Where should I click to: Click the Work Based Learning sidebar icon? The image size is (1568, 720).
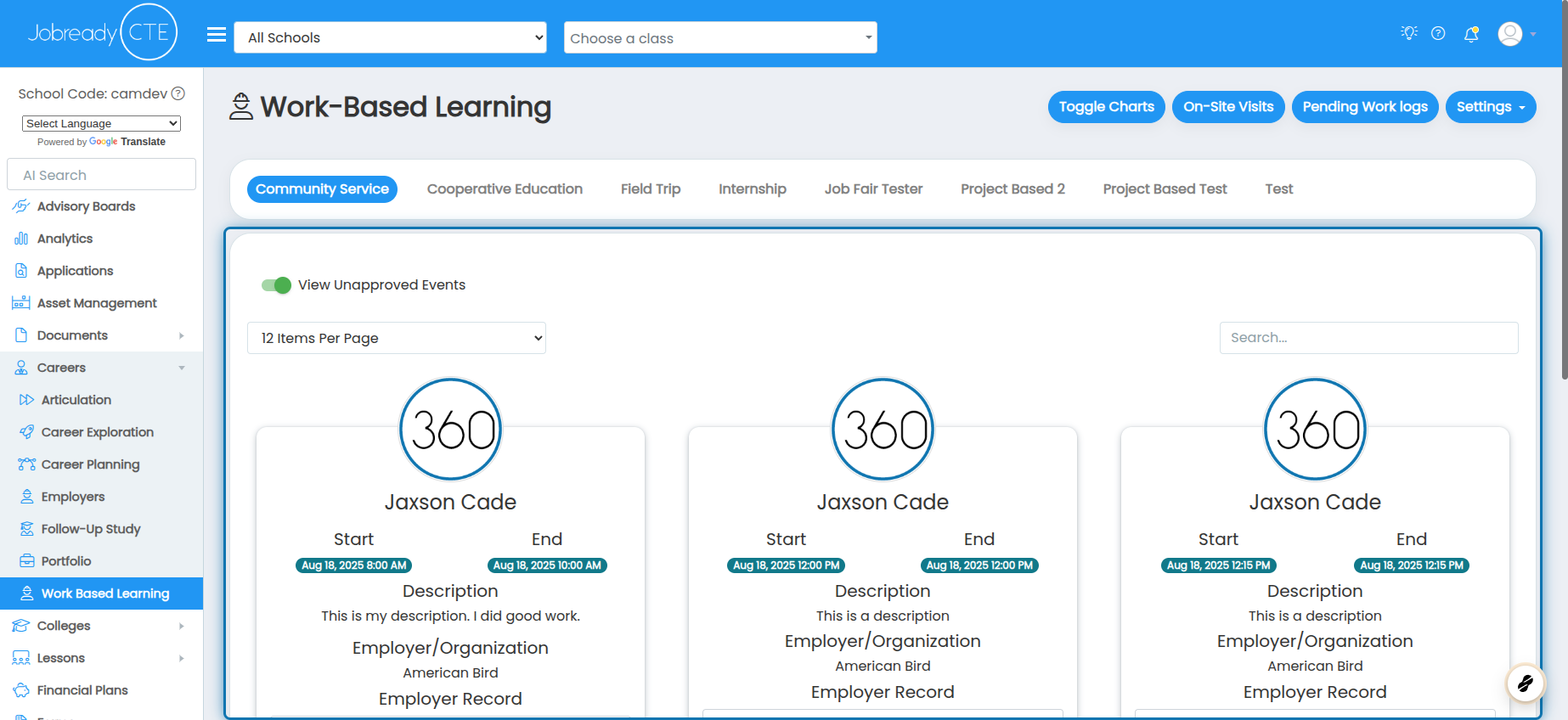(26, 593)
